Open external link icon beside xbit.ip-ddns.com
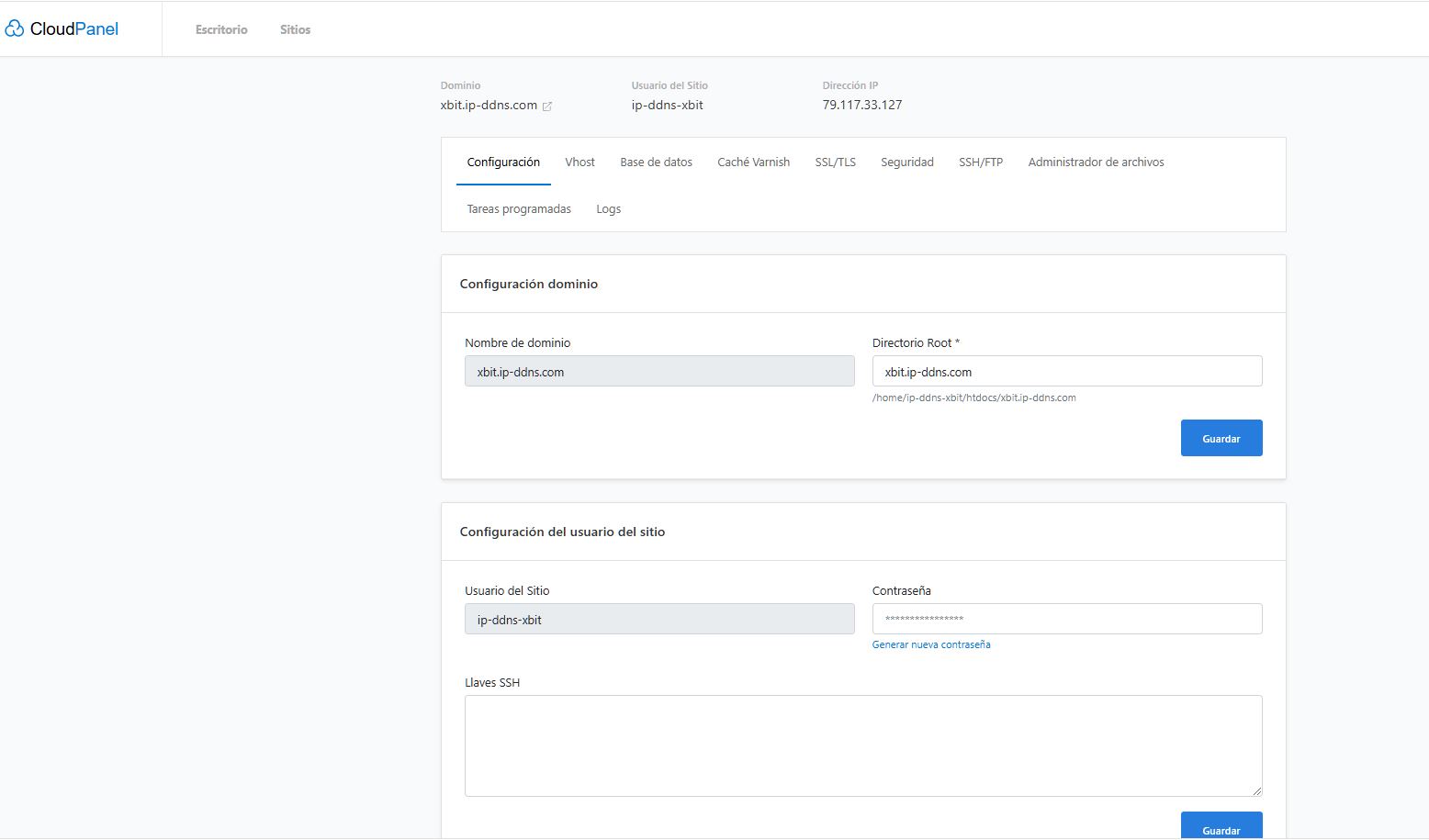This screenshot has height=840, width=1429. tap(547, 106)
